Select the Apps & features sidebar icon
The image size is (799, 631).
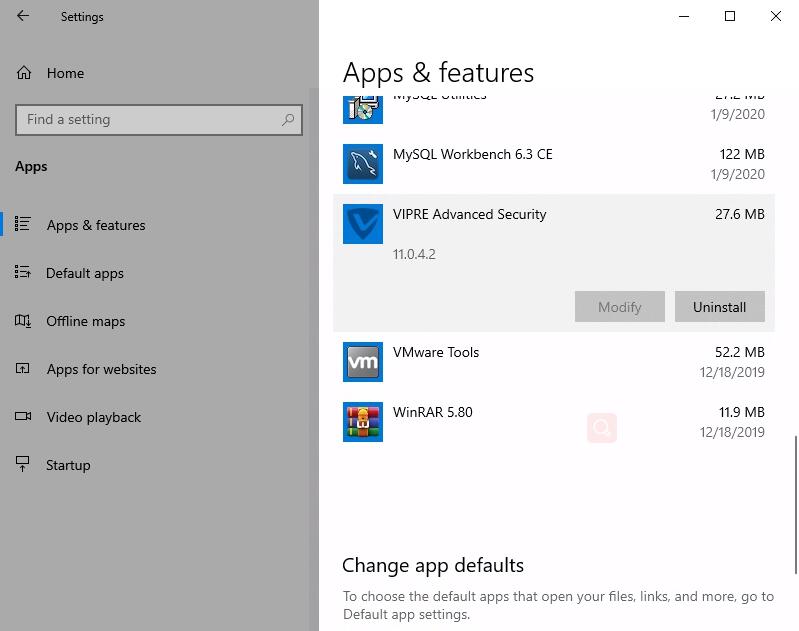[23, 224]
